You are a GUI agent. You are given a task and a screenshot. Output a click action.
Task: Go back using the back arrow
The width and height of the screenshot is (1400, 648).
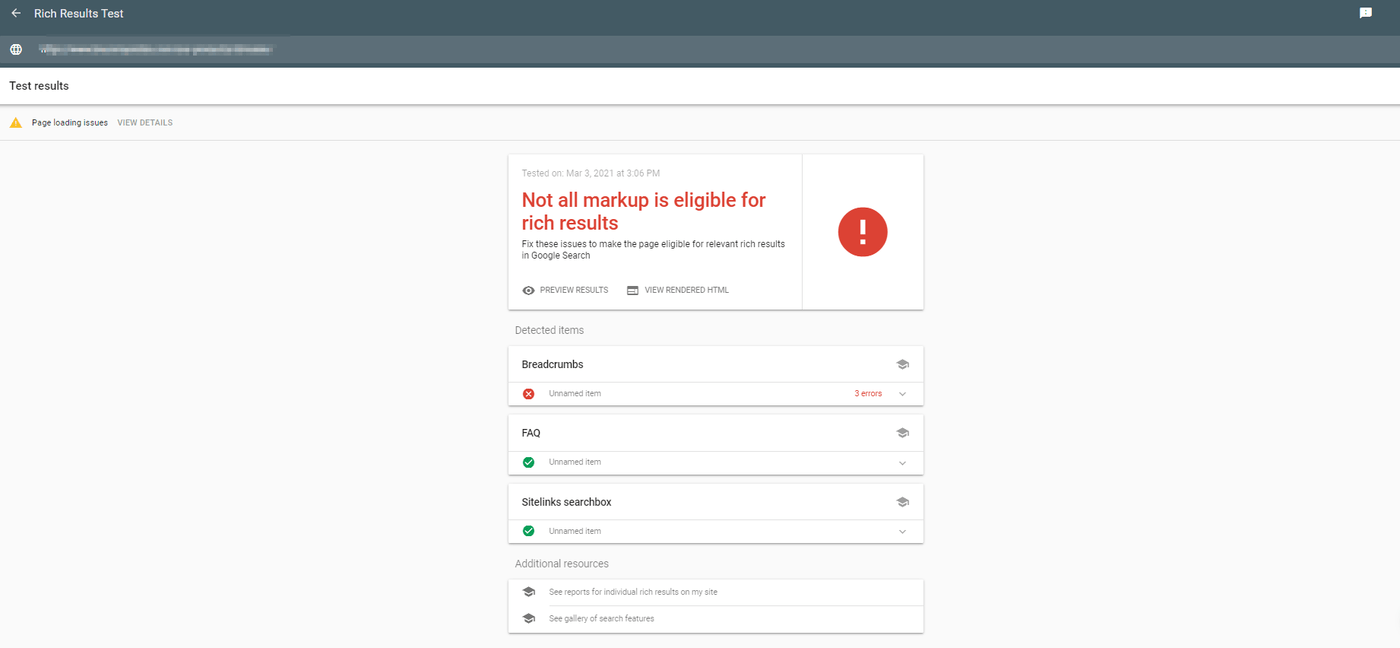click(x=14, y=13)
